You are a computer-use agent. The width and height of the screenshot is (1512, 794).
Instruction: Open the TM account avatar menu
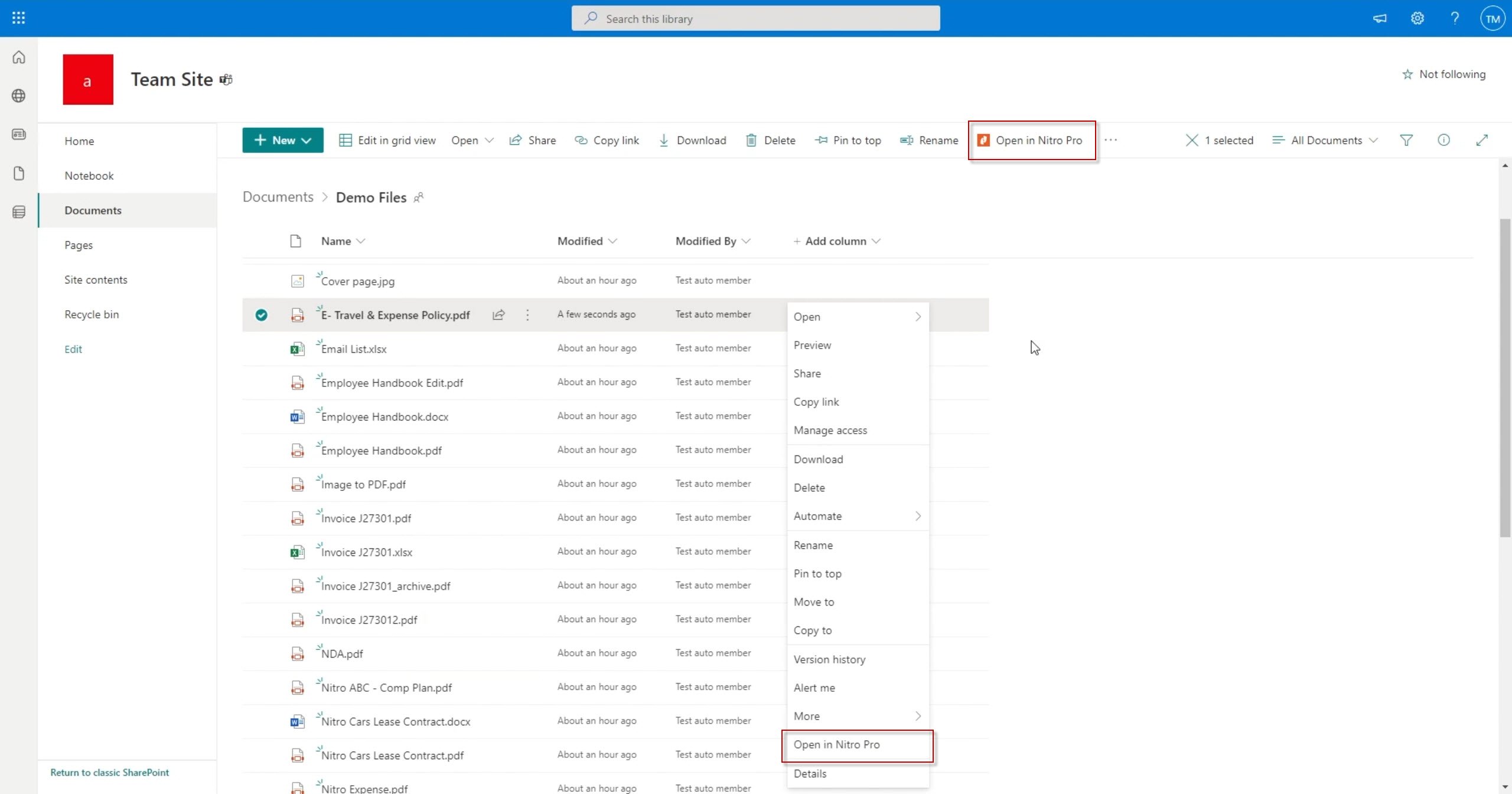coord(1493,18)
